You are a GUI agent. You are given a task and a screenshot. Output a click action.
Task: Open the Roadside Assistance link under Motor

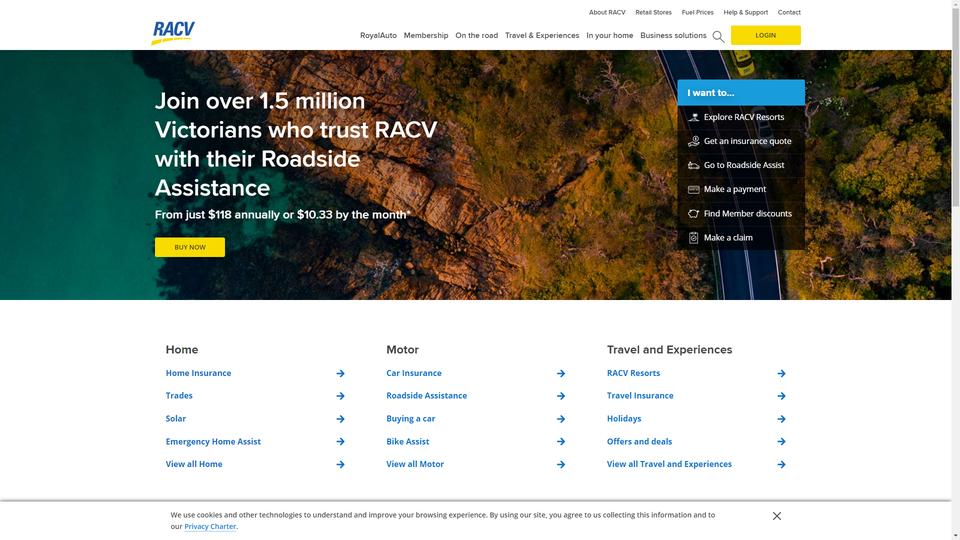(x=427, y=396)
